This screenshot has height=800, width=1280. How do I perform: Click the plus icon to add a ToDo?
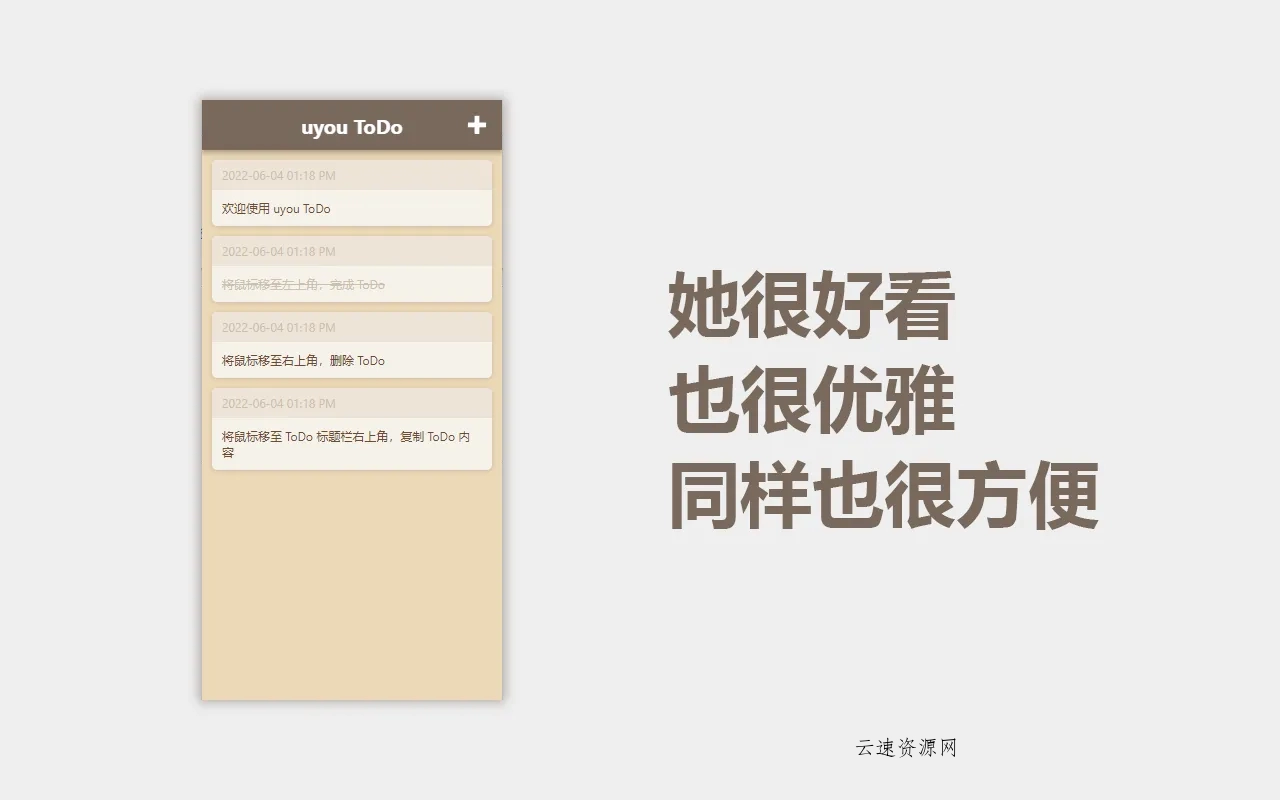pyautogui.click(x=477, y=125)
